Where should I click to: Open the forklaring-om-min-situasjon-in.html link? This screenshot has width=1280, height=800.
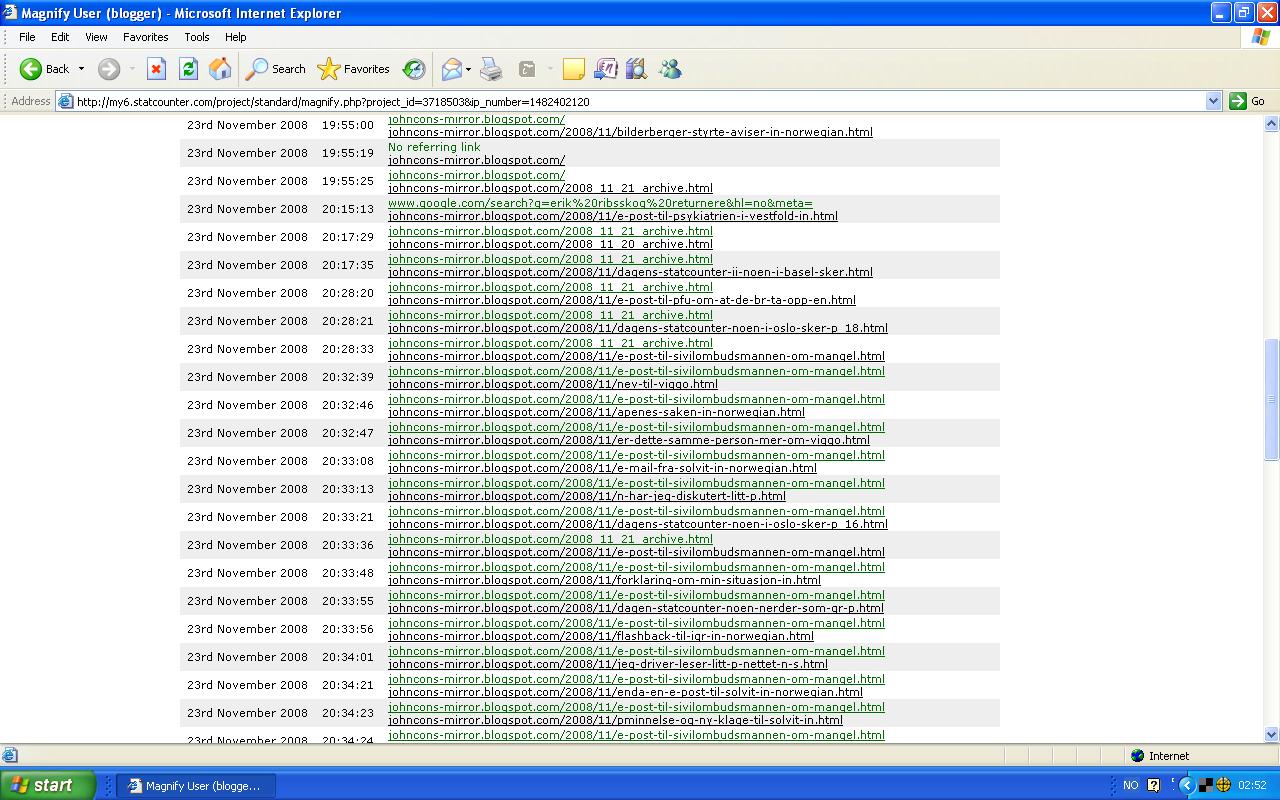(604, 580)
